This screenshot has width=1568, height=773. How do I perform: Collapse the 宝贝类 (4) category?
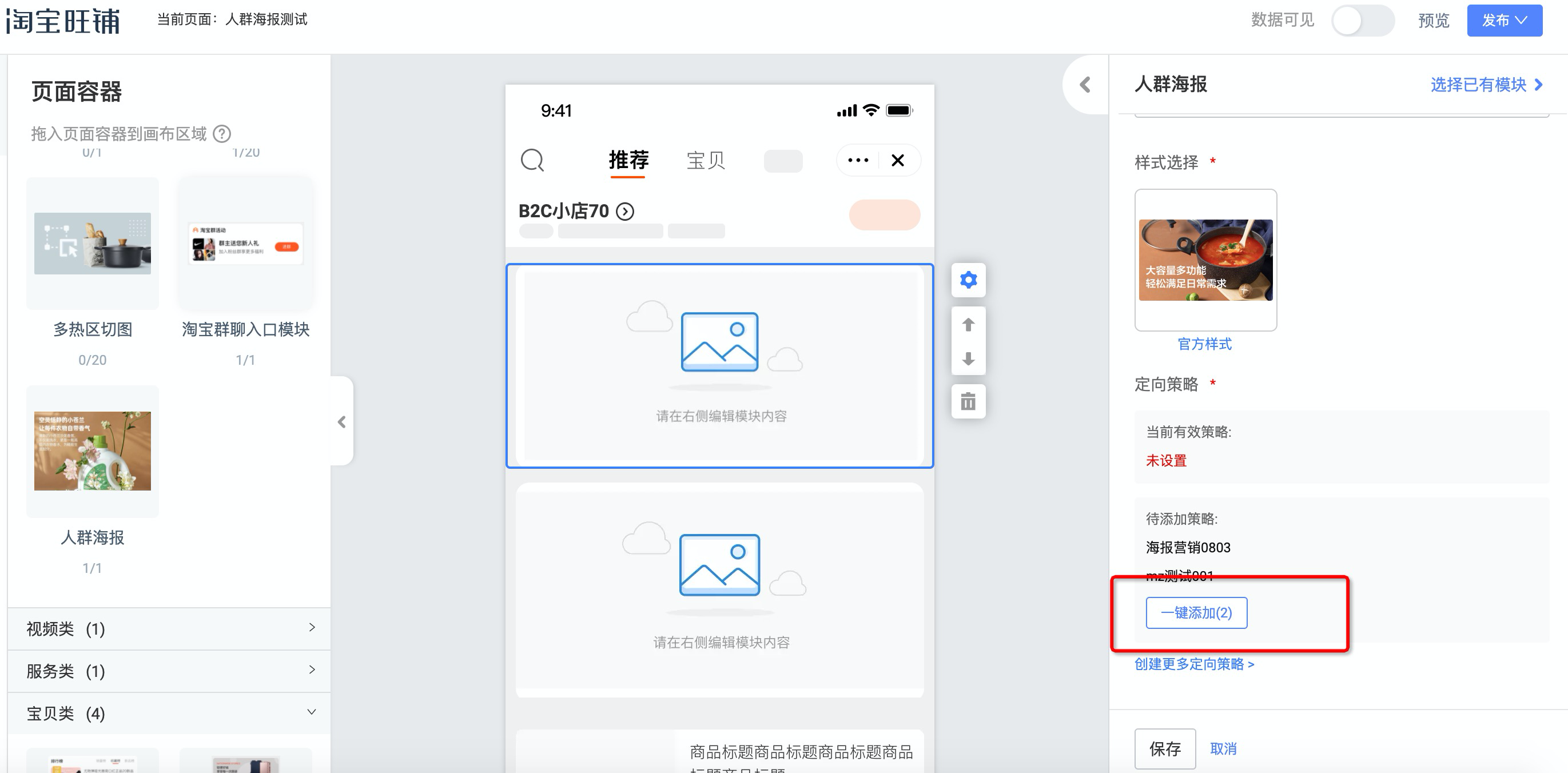(169, 713)
